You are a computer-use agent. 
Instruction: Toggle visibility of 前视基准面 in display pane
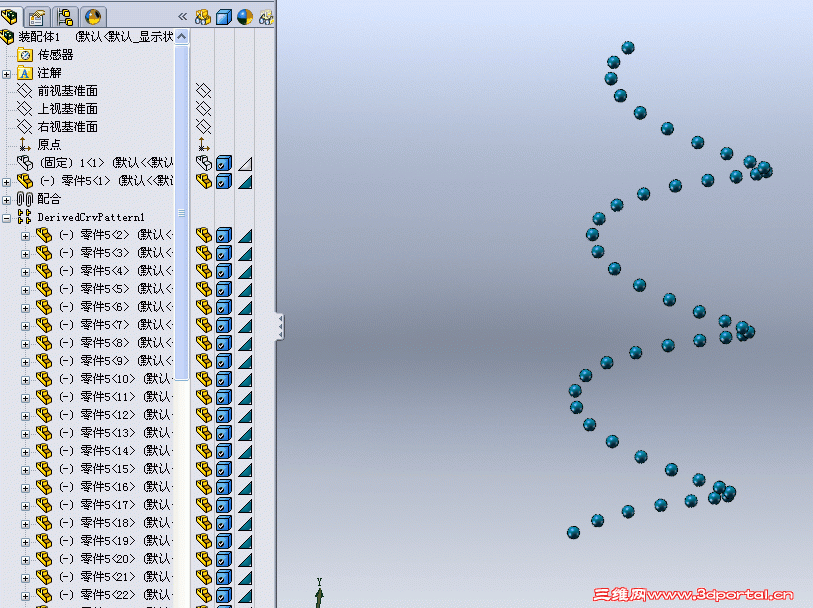[203, 91]
